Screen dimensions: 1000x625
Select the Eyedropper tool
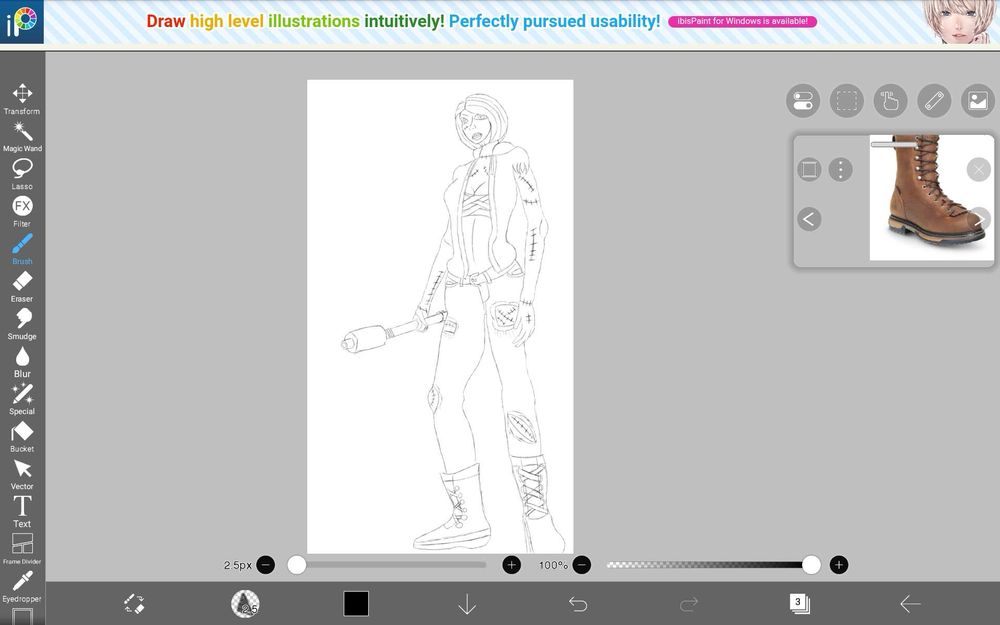(x=22, y=587)
